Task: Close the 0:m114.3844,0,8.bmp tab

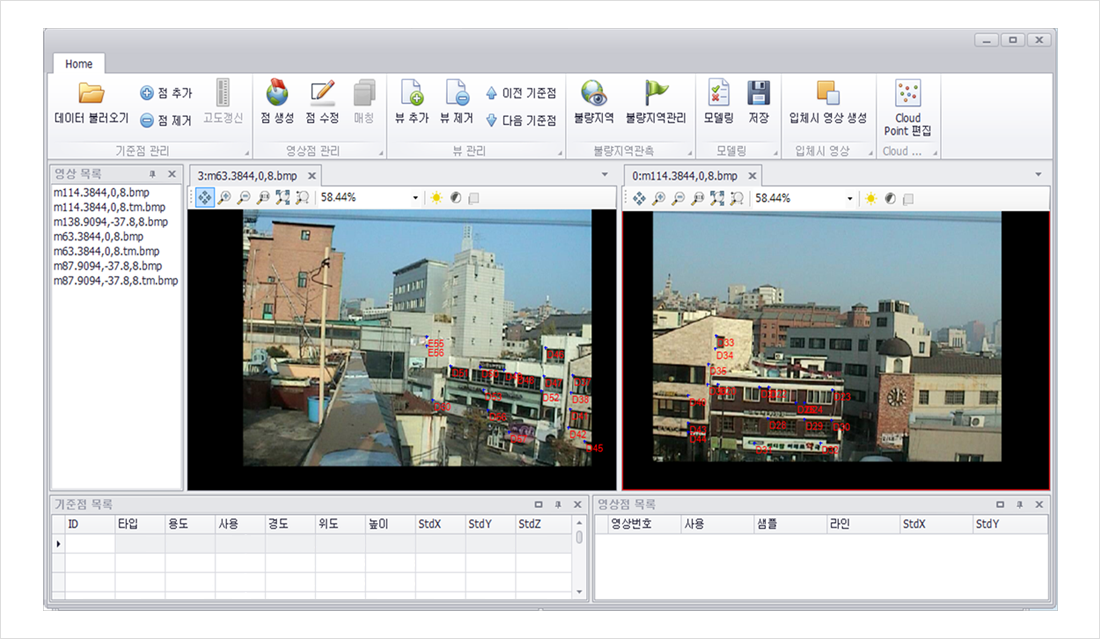Action: [752, 176]
